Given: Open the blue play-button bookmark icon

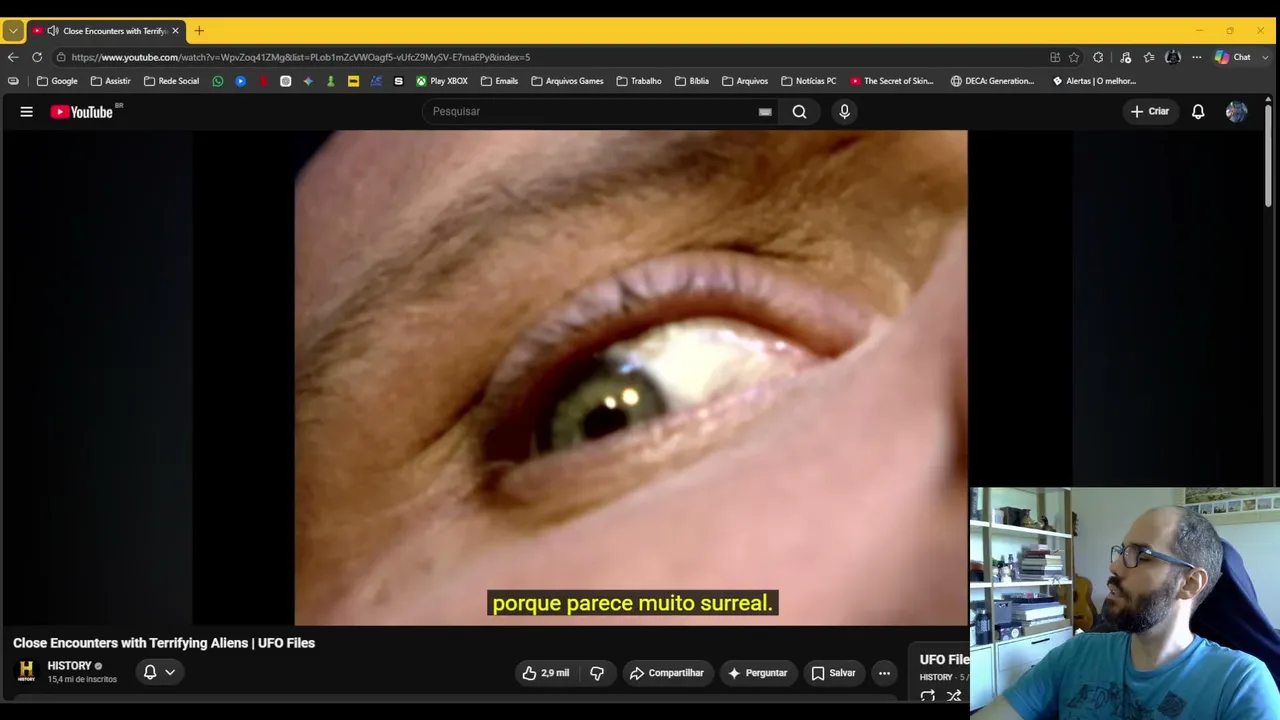Looking at the screenshot, I should tap(241, 81).
